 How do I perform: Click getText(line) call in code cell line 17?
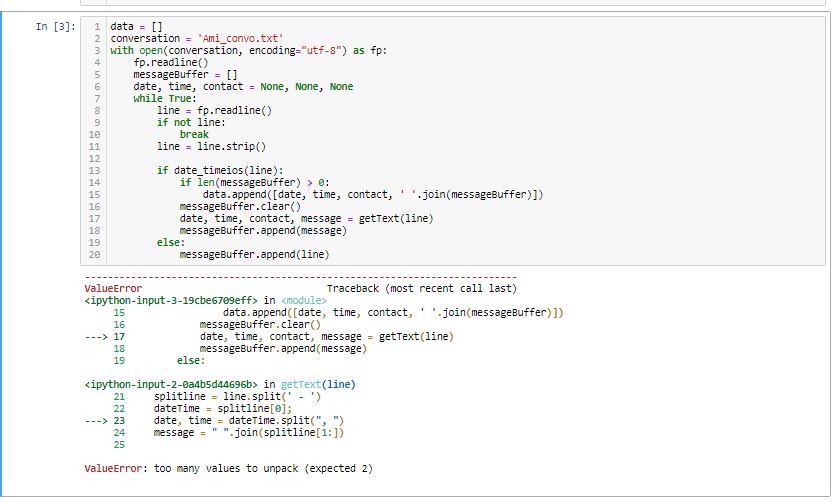tap(395, 219)
